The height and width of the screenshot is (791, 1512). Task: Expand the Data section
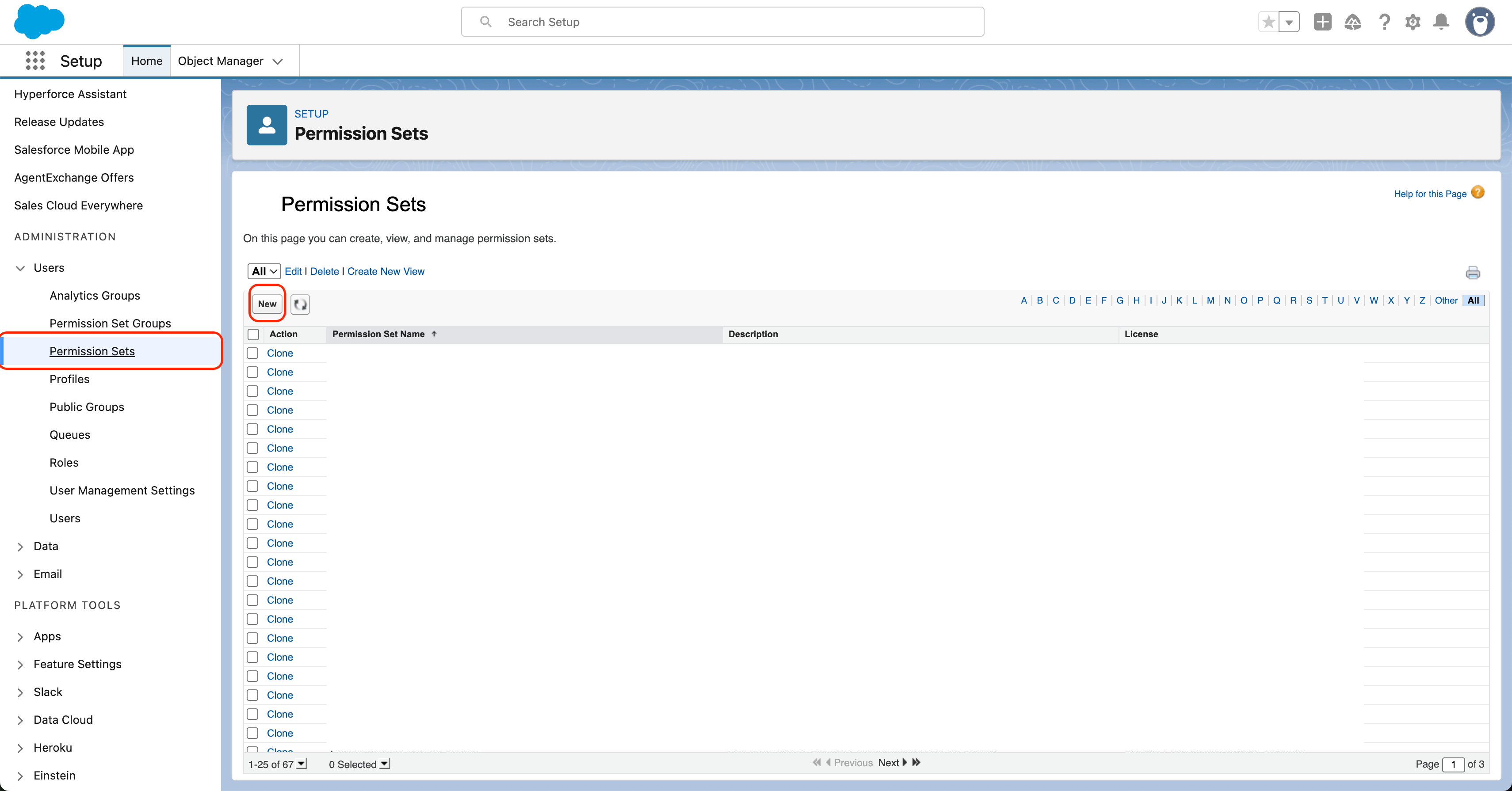click(20, 547)
